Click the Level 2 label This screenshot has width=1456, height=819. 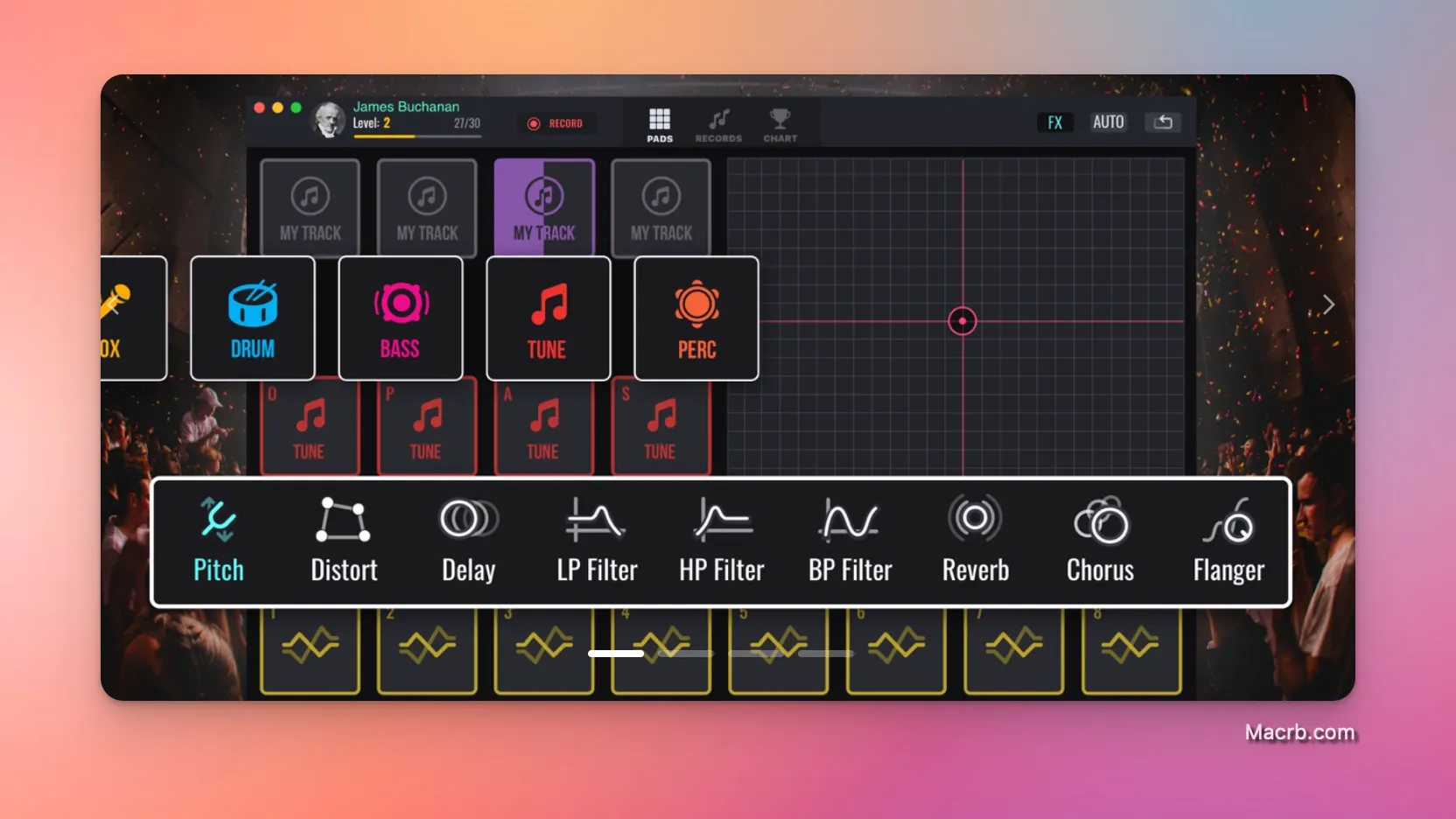point(372,123)
